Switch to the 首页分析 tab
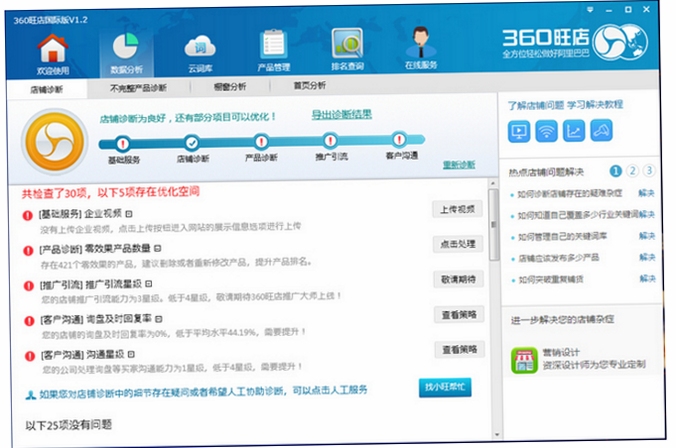Screen dimensions: 676x448 (x=310, y=85)
